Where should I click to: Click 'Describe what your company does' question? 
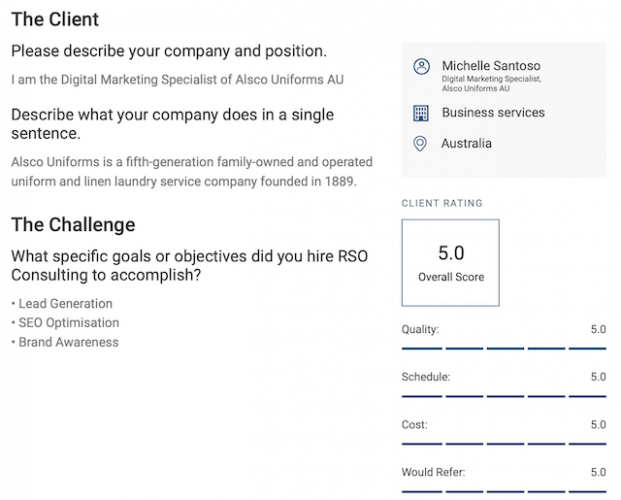[x=173, y=124]
